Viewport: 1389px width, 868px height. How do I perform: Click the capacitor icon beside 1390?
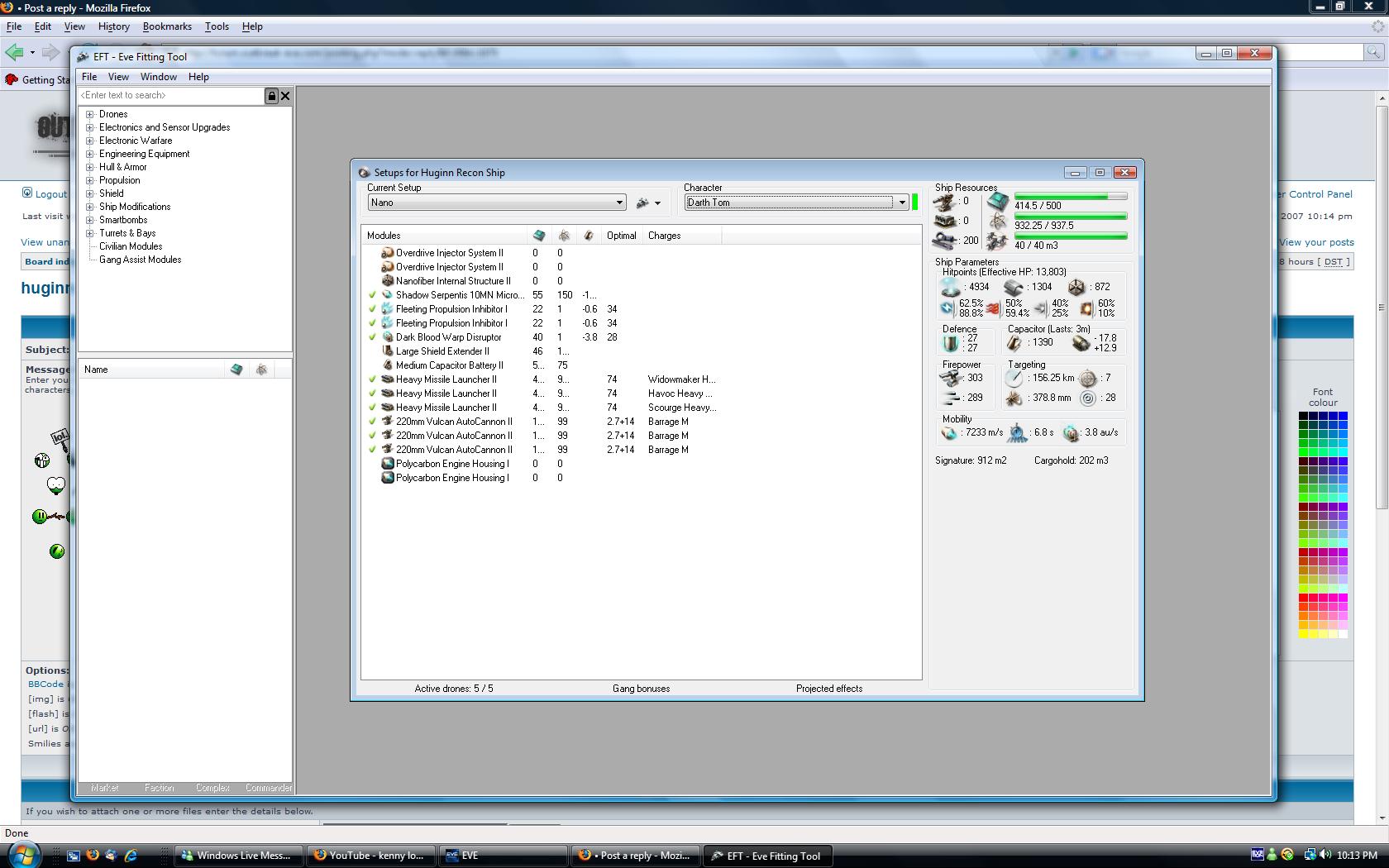click(x=1014, y=342)
